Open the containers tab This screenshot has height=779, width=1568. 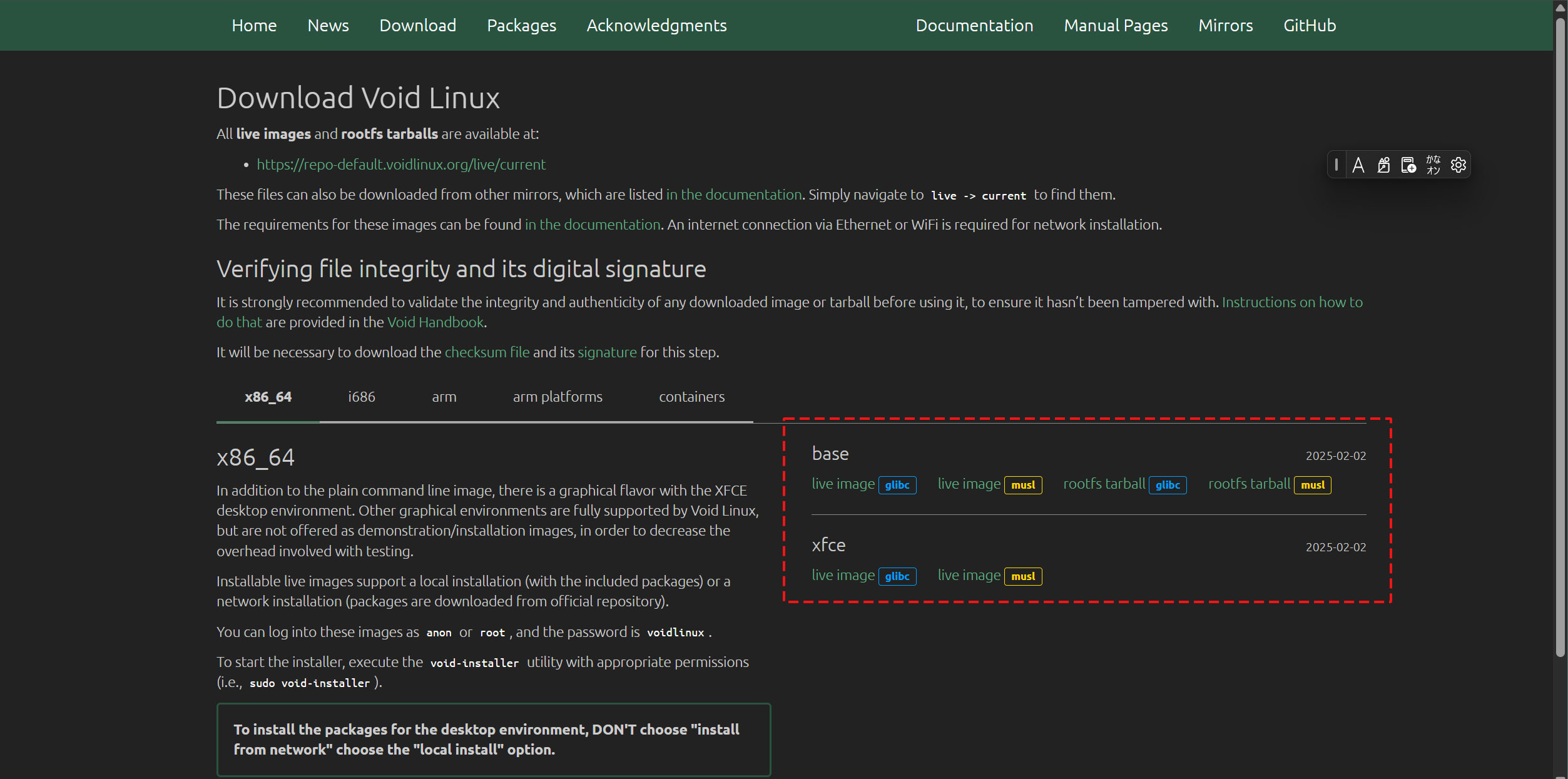691,397
